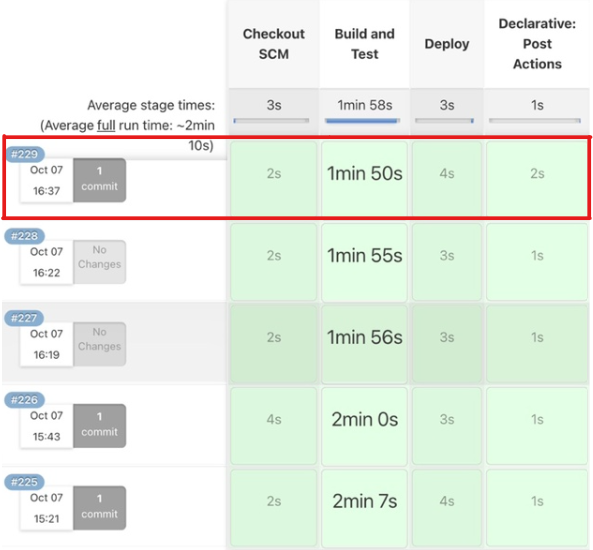Select Deploy stage cell of build #226

coord(447,426)
